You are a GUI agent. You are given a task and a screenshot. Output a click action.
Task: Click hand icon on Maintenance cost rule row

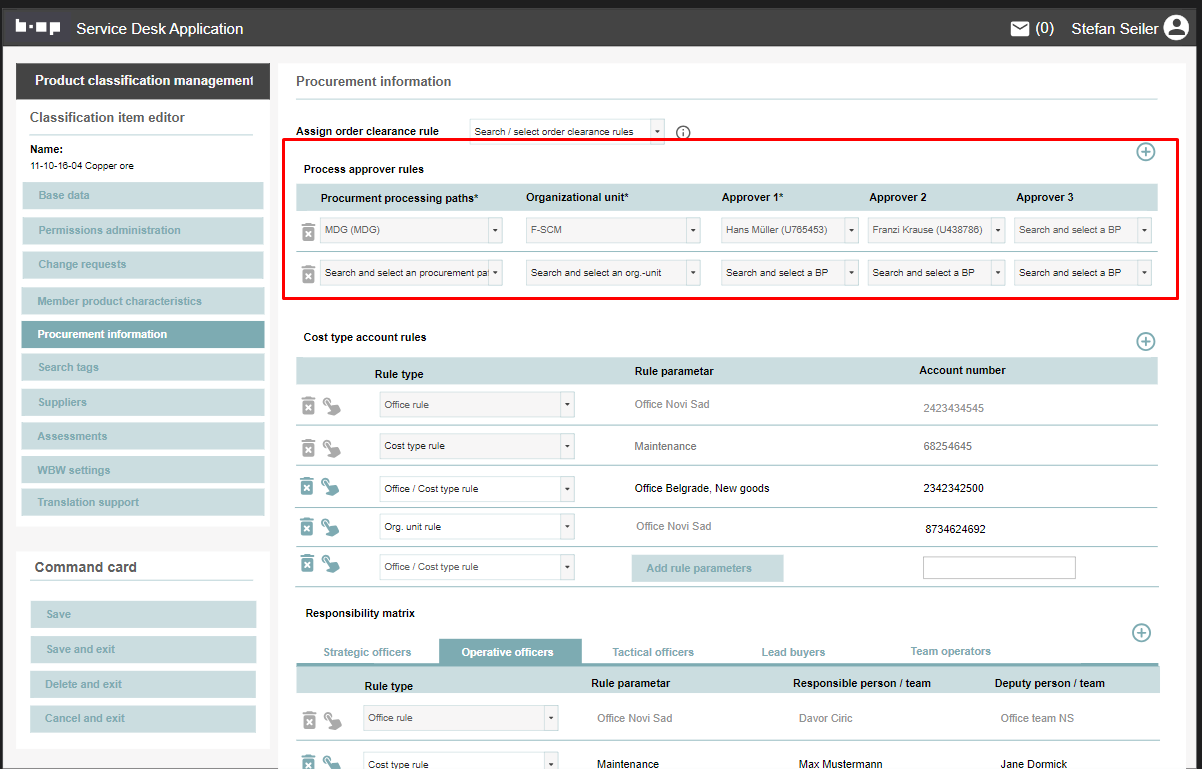pyautogui.click(x=331, y=449)
